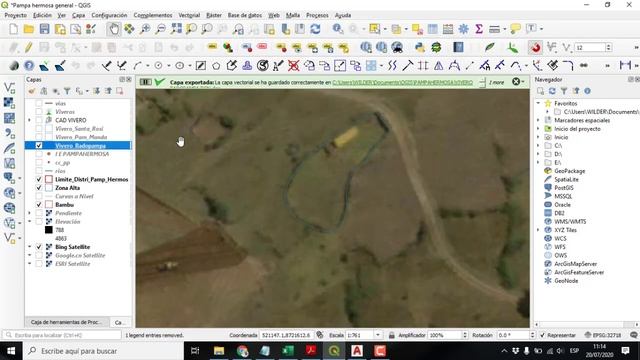Show the Google.cn Satellite layer
This screenshot has height=360, width=640.
pyautogui.click(x=39, y=256)
